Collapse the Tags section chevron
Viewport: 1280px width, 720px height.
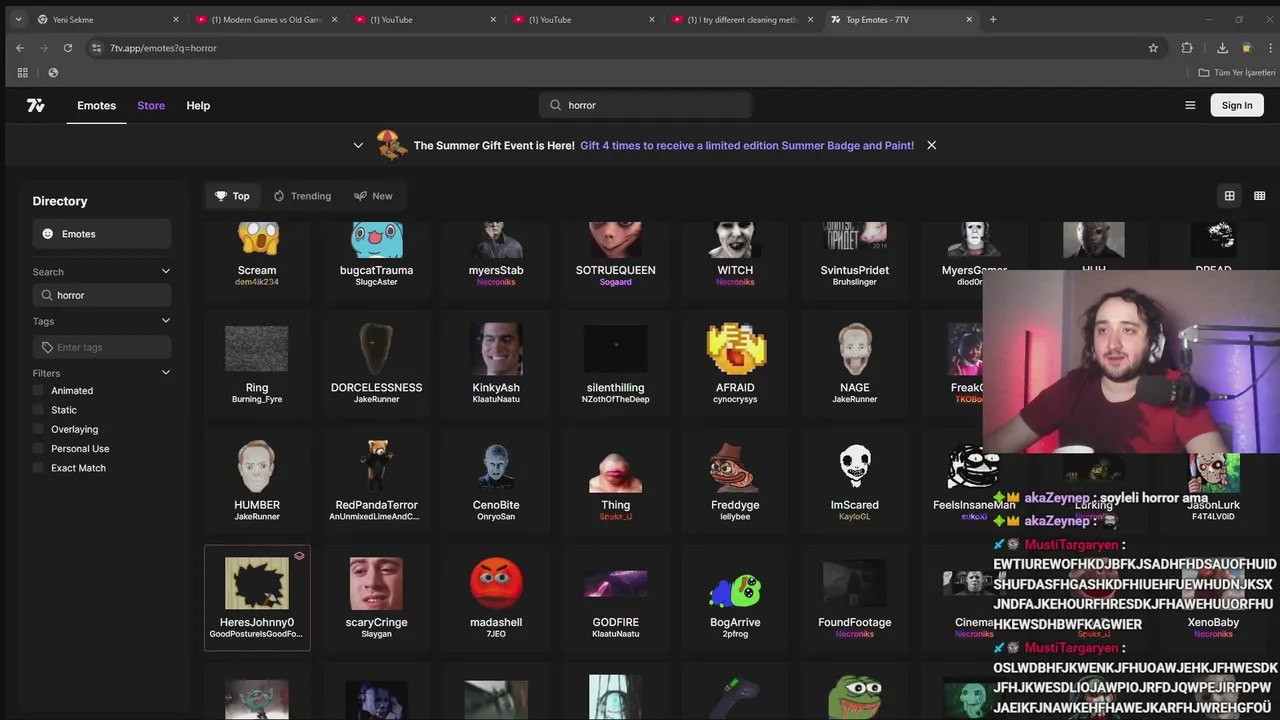166,320
